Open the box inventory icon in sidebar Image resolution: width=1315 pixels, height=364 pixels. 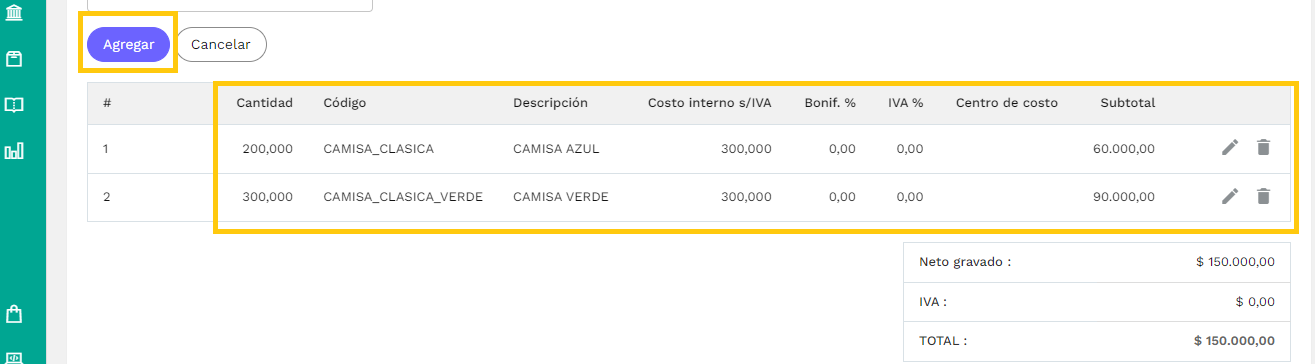[x=14, y=59]
